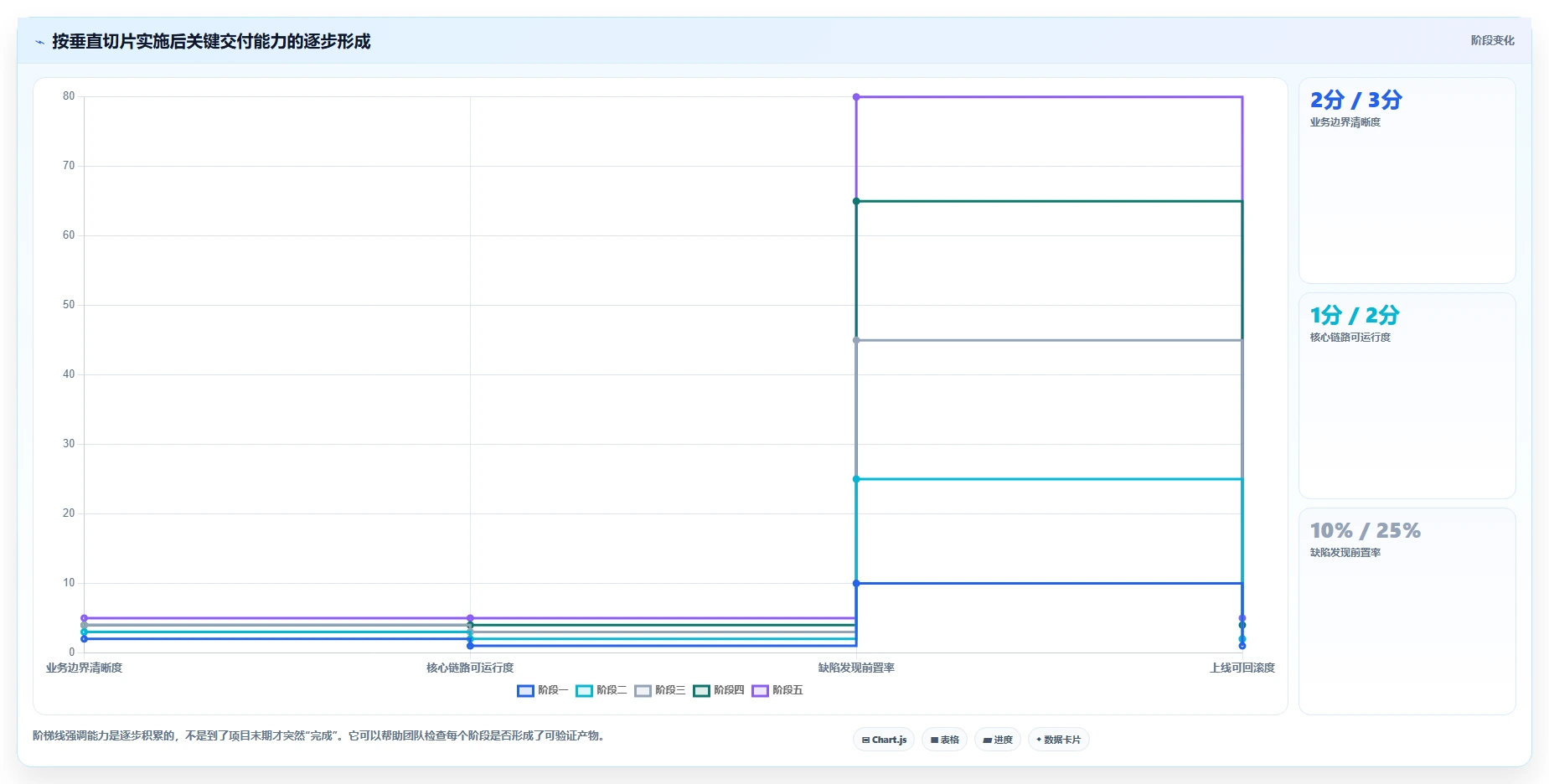This screenshot has height=784, width=1549.
Task: Open the 2分 / 3分 业务边界清晰度 card
Action: (1407, 181)
